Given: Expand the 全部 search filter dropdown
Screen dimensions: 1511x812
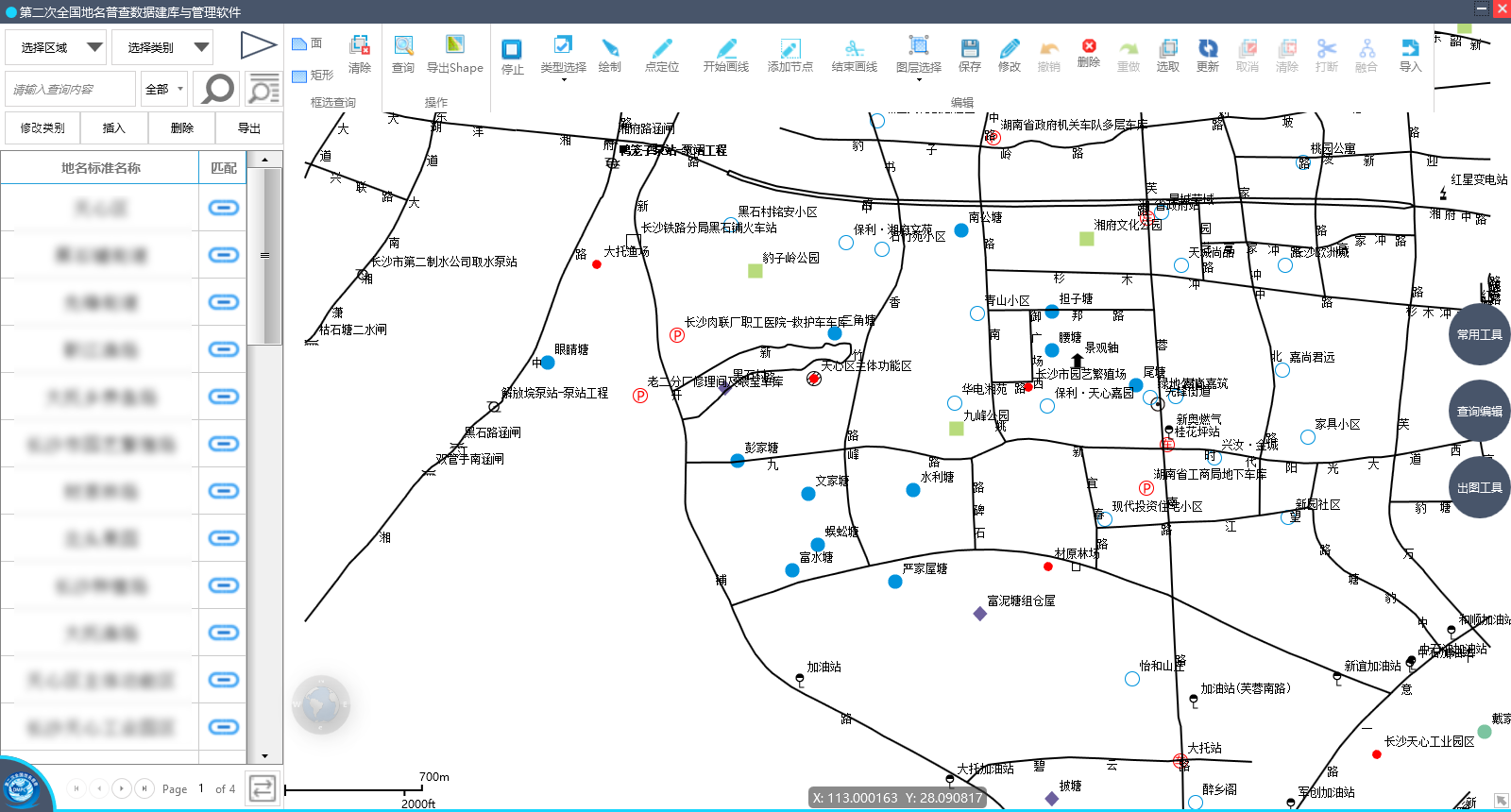Looking at the screenshot, I should point(164,89).
